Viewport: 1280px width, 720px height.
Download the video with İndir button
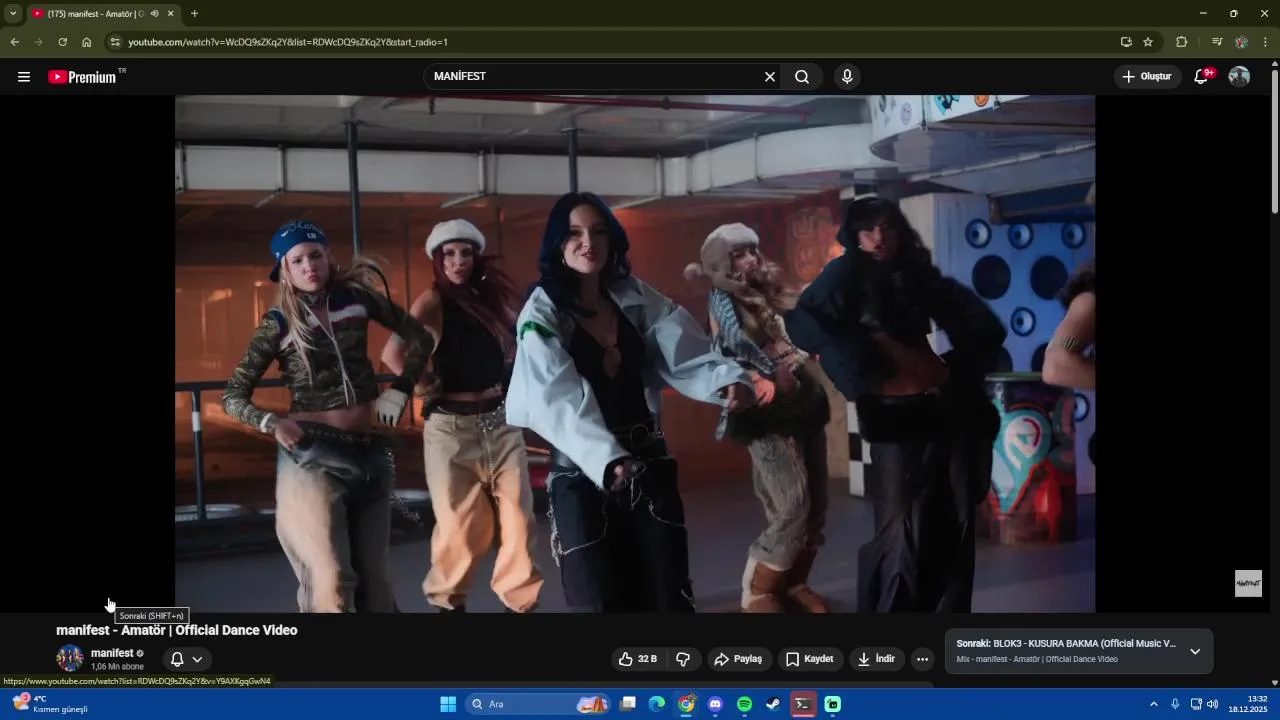877,659
